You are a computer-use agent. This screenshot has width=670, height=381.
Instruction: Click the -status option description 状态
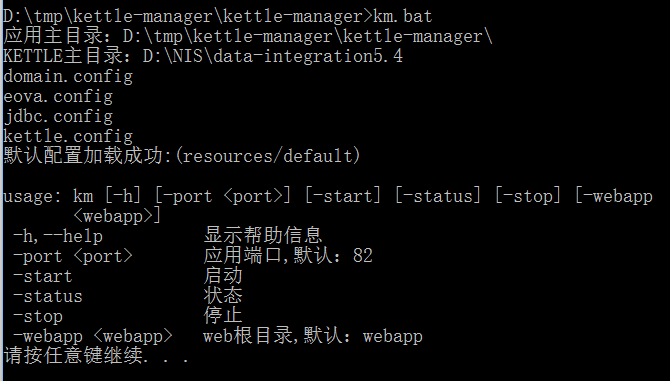click(223, 296)
